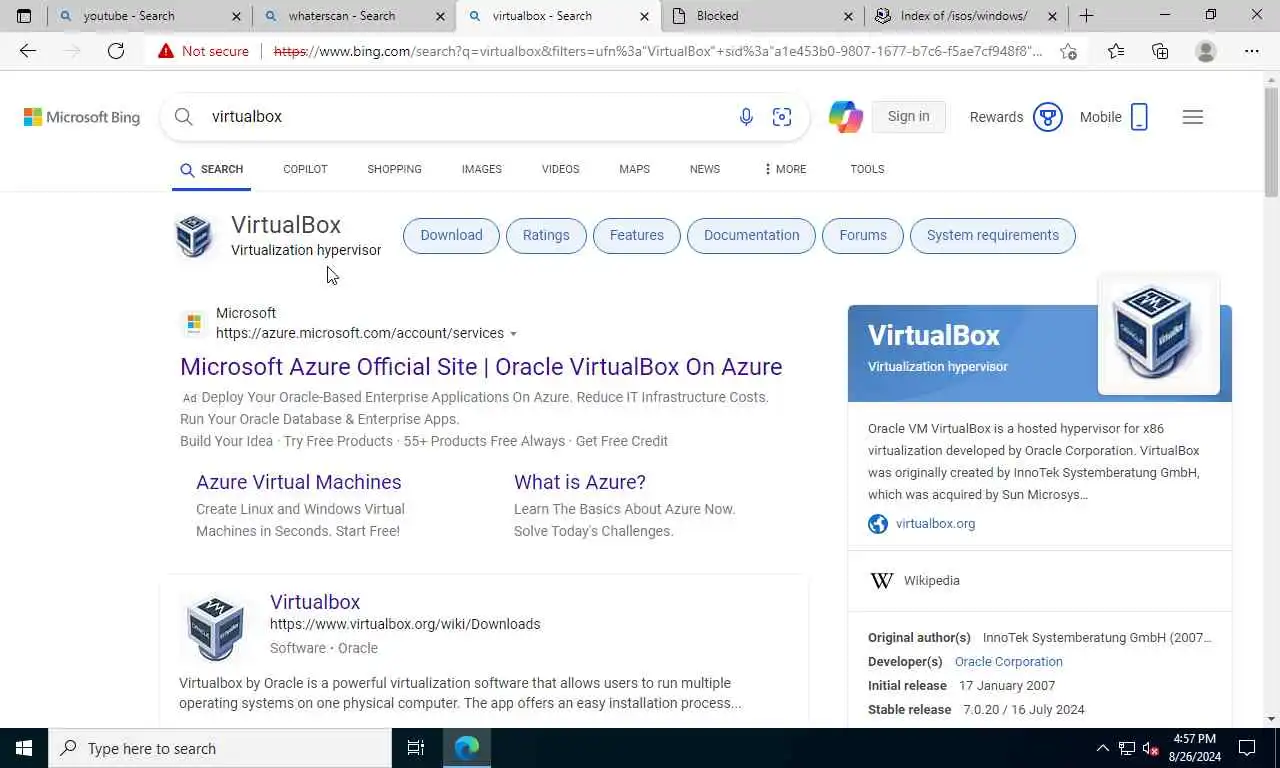Image resolution: width=1280 pixels, height=768 pixels.
Task: Open the Oracle Corporation developer link
Action: coord(1009,662)
